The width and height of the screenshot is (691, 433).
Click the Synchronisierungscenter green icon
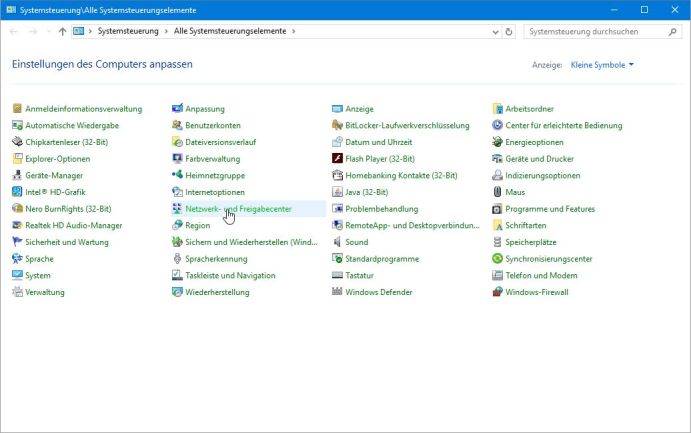pyautogui.click(x=497, y=259)
